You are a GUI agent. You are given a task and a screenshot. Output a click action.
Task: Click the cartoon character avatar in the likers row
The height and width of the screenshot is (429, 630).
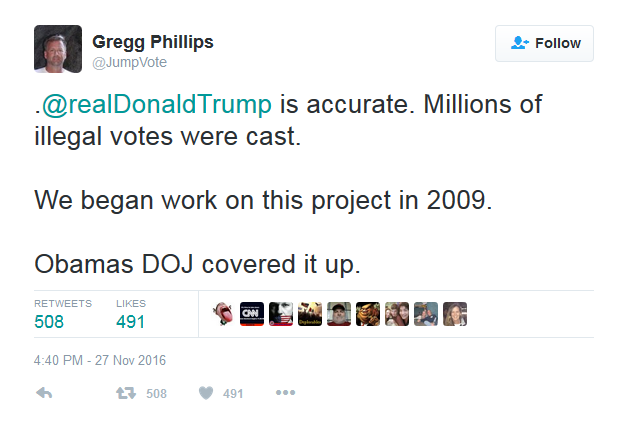368,314
